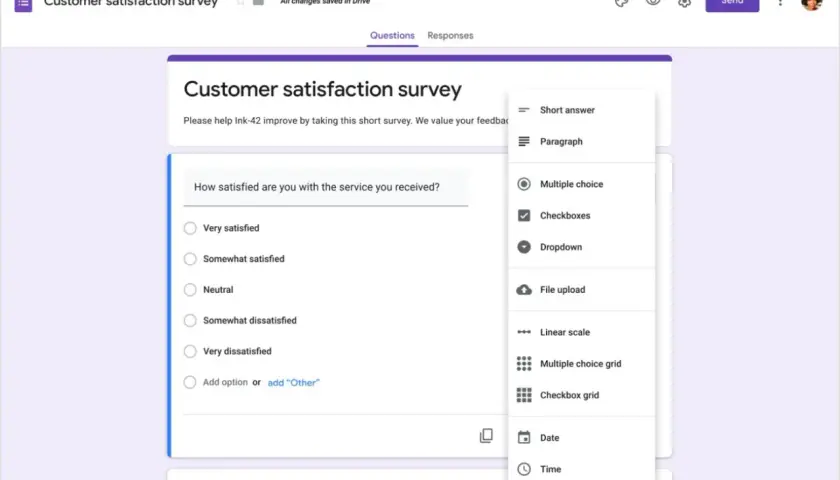Click the purple Send button
The image size is (840, 480).
732,4
